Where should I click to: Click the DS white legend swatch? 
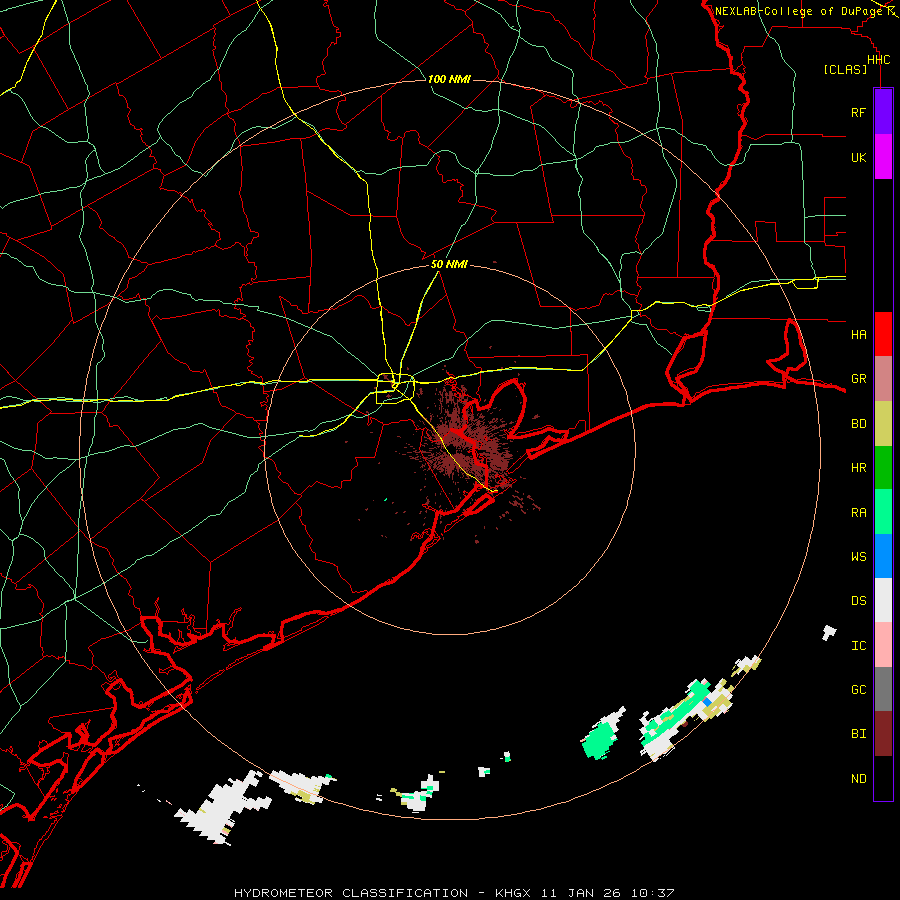click(x=883, y=600)
